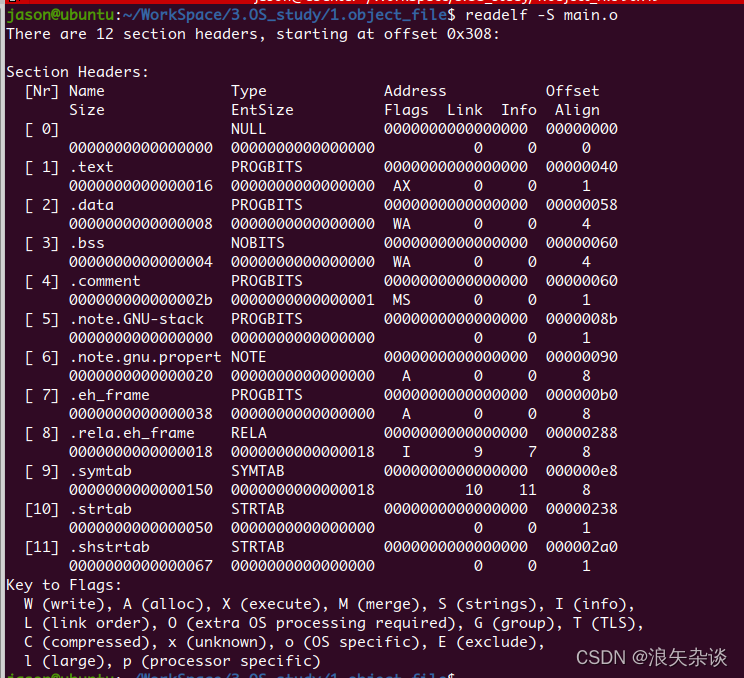This screenshot has height=678, width=744.
Task: Click the offset value '00000058'
Action: 582,205
